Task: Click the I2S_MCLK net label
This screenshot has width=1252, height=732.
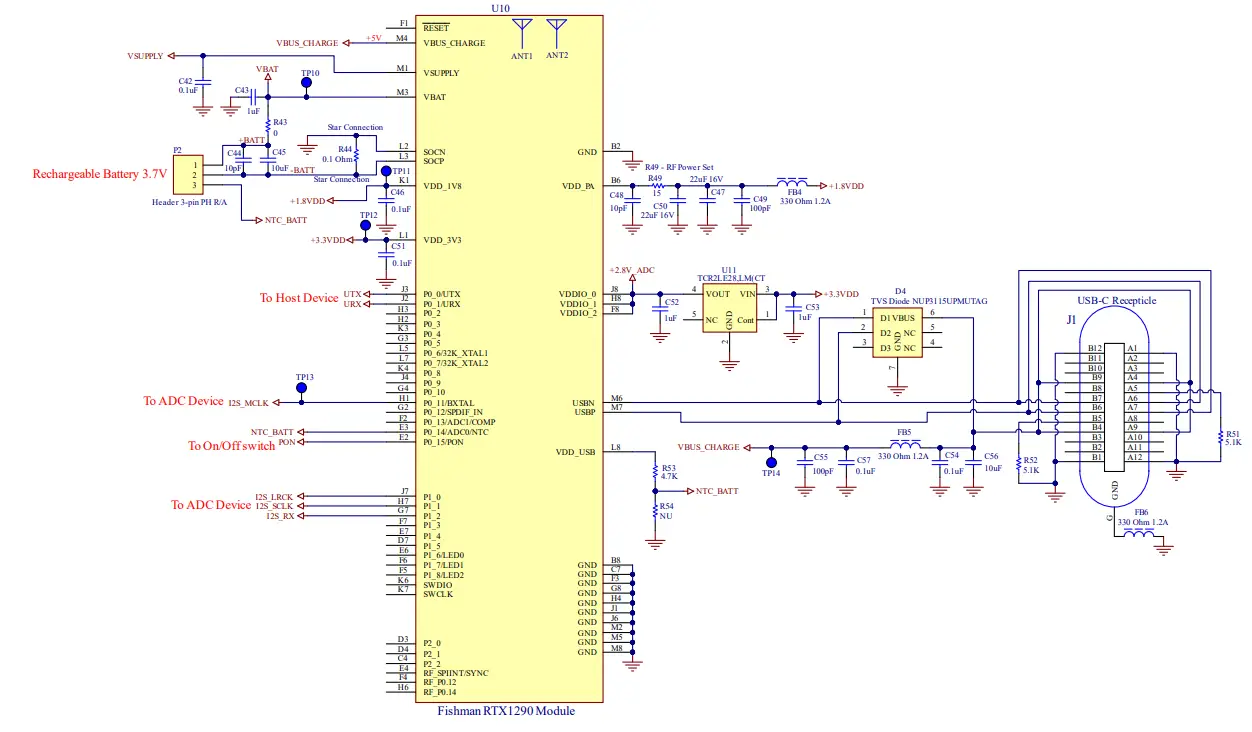Action: tap(250, 402)
